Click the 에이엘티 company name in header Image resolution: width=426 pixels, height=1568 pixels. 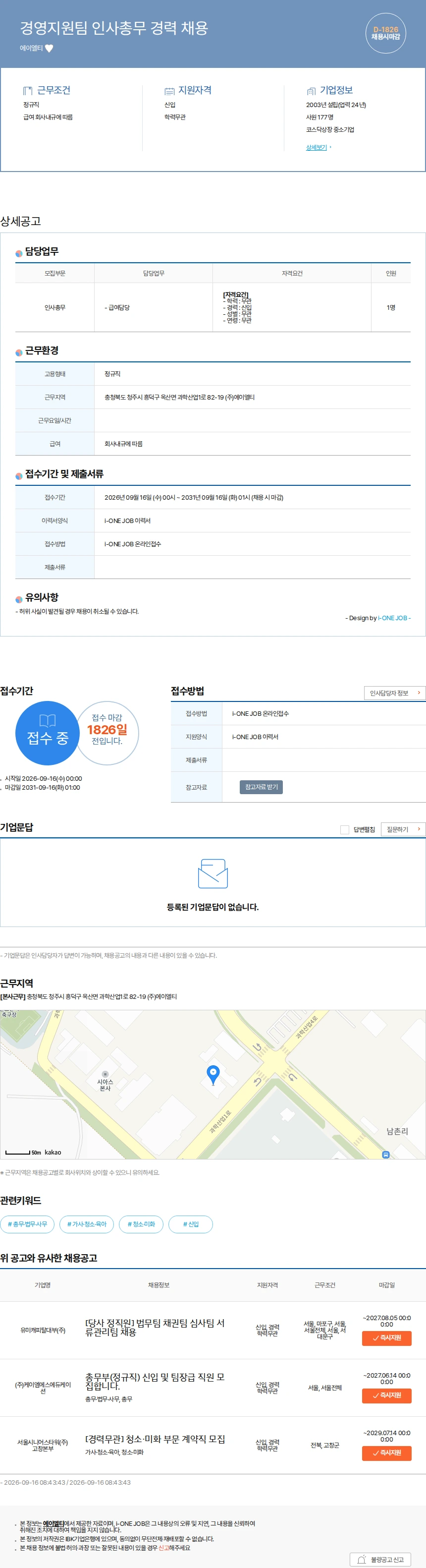[x=31, y=48]
